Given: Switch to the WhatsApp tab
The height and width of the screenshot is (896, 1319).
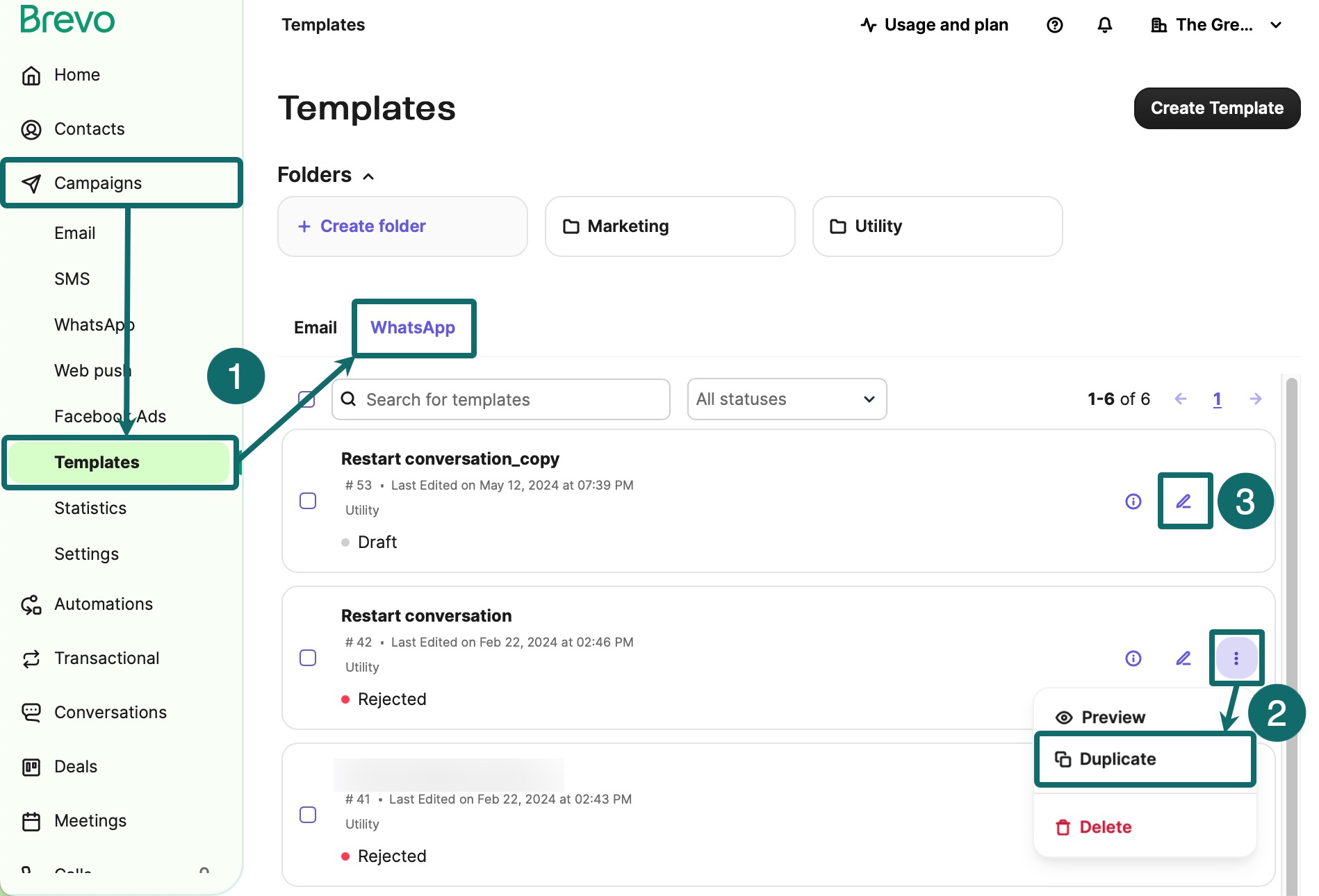Looking at the screenshot, I should tap(413, 327).
